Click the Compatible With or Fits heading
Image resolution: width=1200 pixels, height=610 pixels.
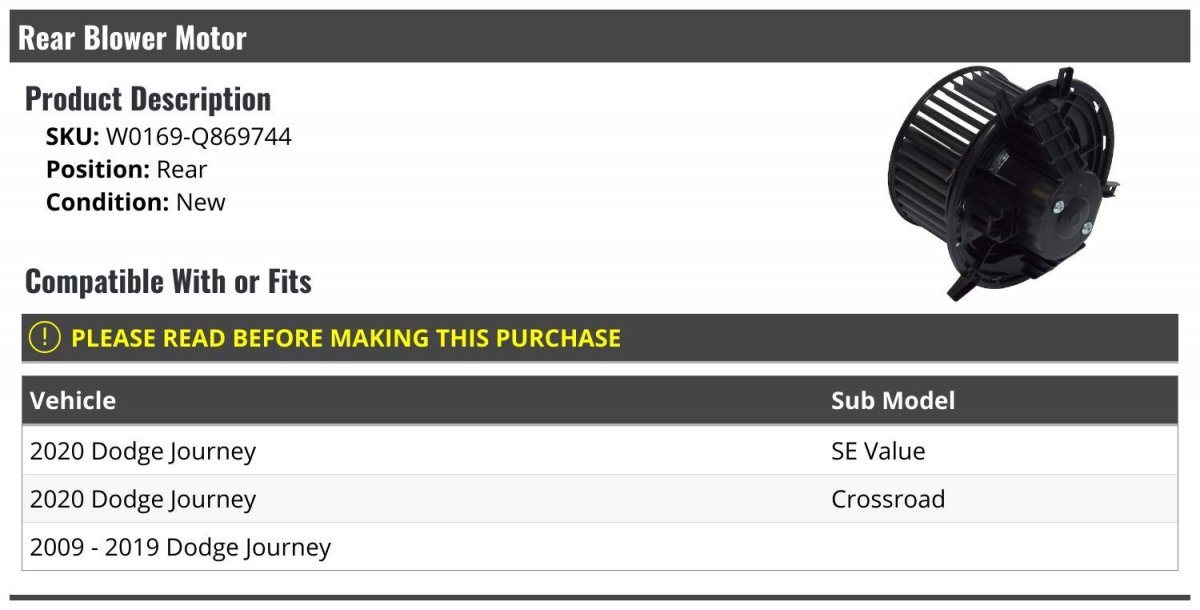click(x=168, y=282)
